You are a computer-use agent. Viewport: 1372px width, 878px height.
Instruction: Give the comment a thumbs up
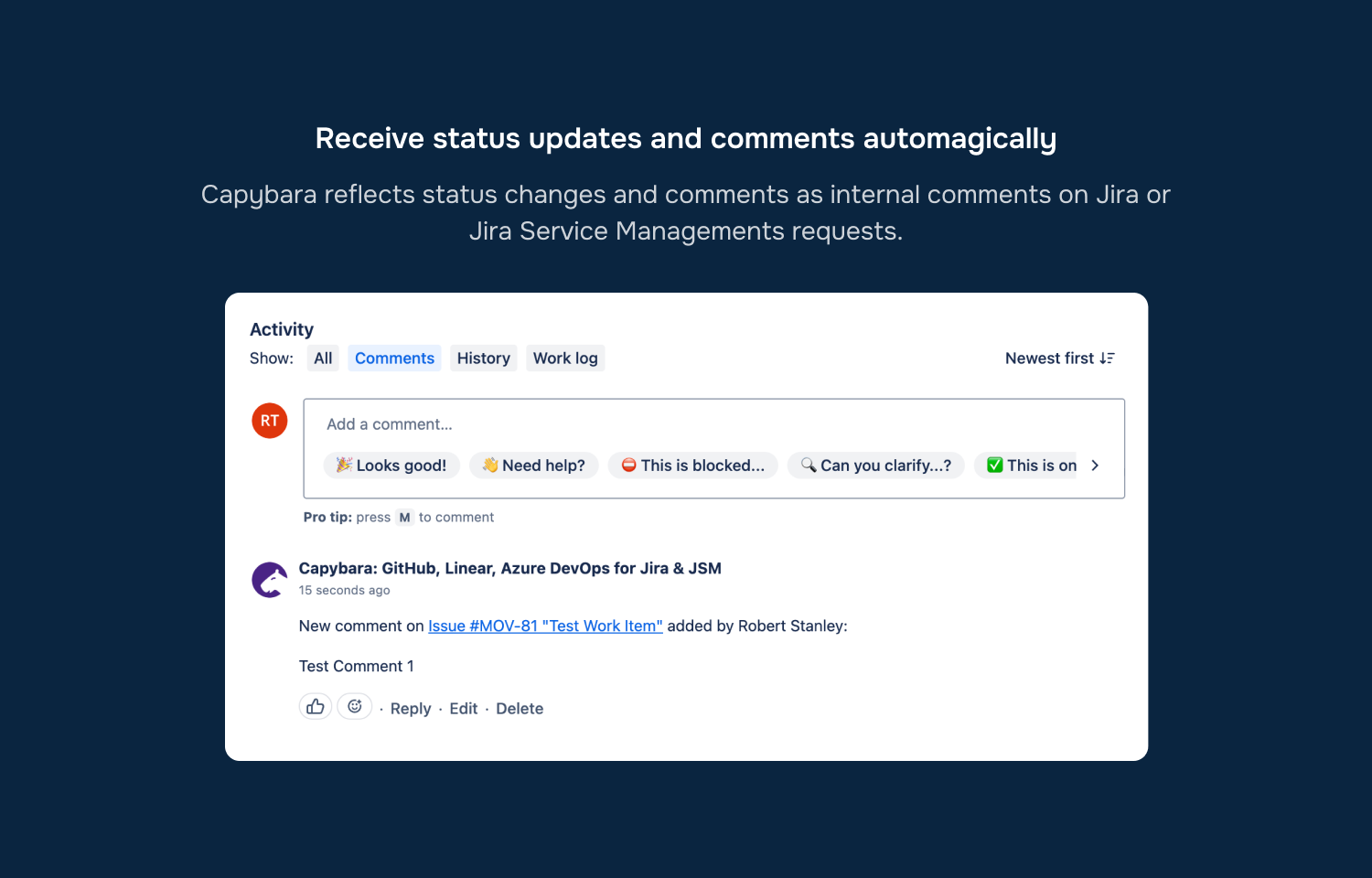(315, 706)
